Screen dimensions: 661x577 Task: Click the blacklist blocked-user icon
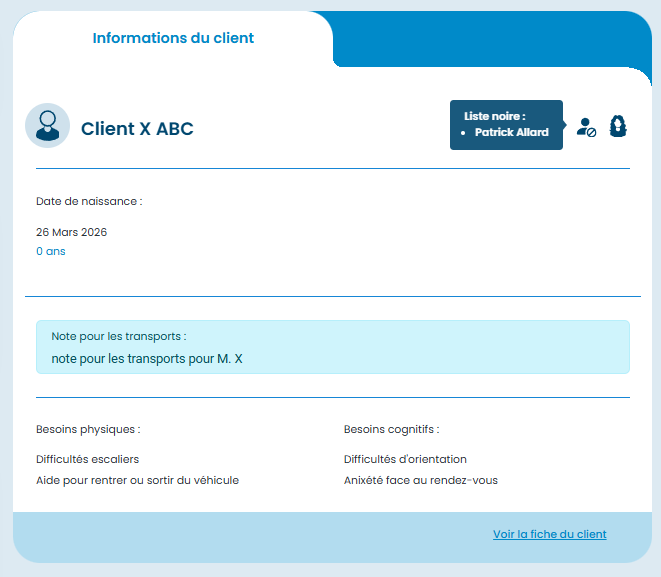[587, 127]
